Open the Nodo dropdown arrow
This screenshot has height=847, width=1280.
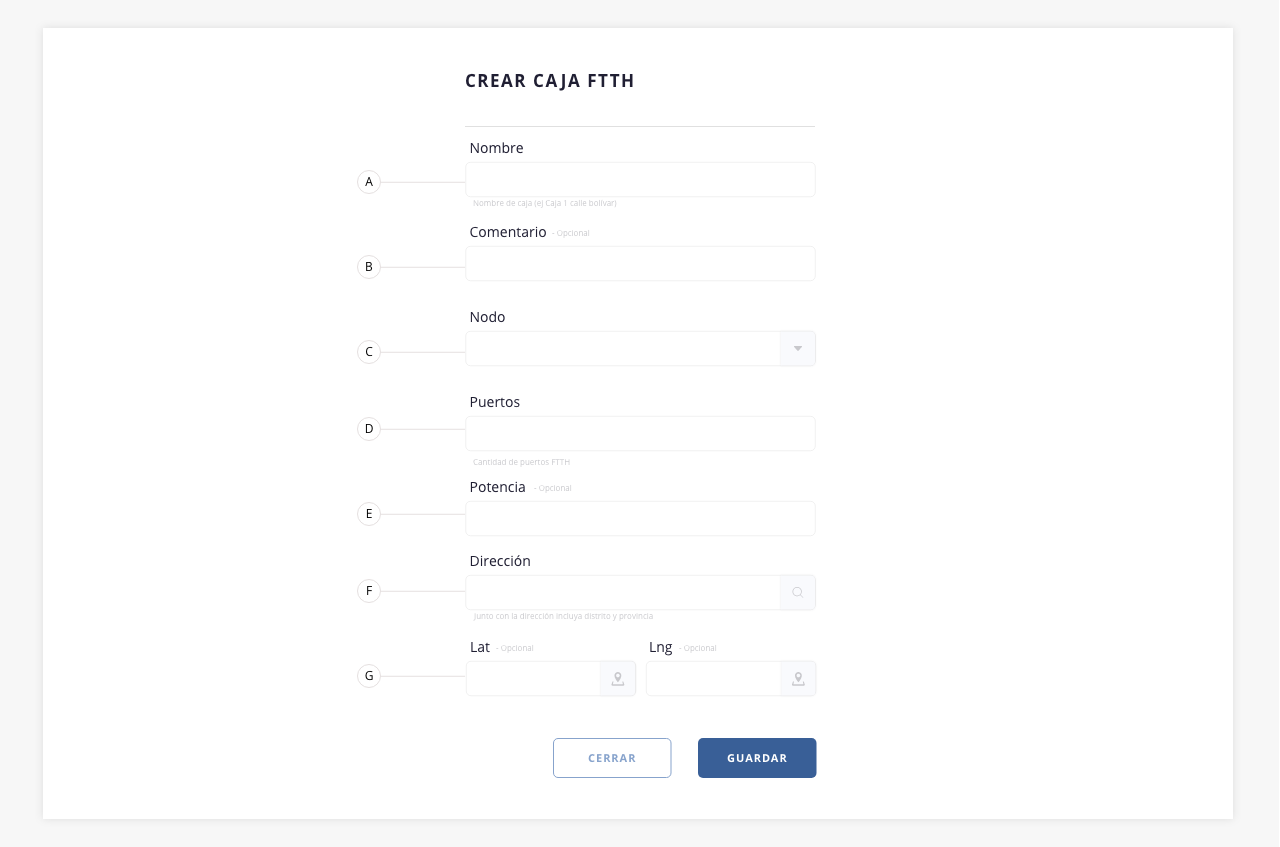[798, 349]
